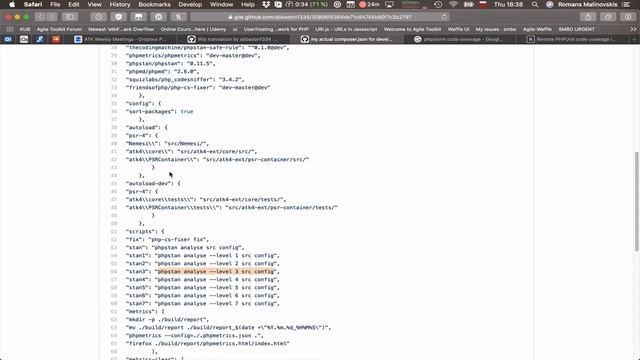Switch to ATK Weekly Meetings Dropbox tab

click(120, 39)
